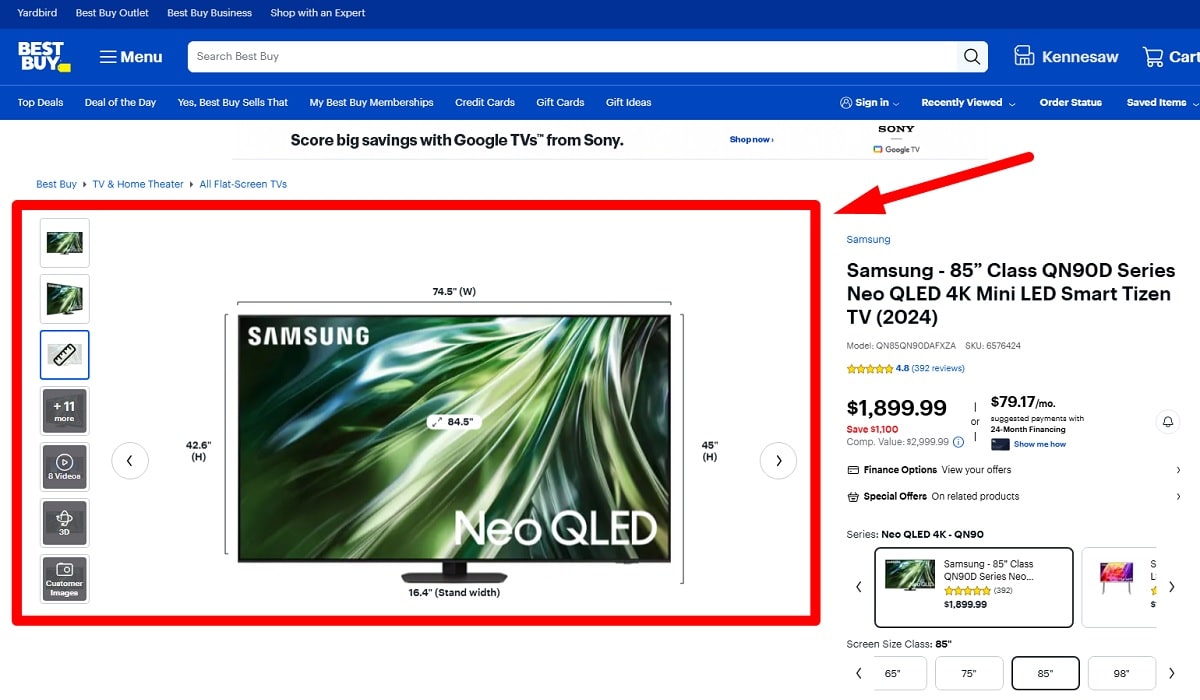Set a price alert with the bell icon
This screenshot has width=1200, height=700.
(1167, 421)
